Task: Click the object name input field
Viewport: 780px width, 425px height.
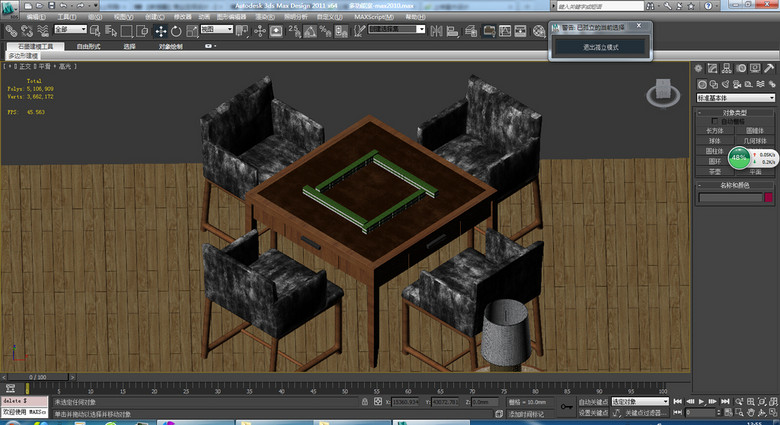Action: coord(730,198)
